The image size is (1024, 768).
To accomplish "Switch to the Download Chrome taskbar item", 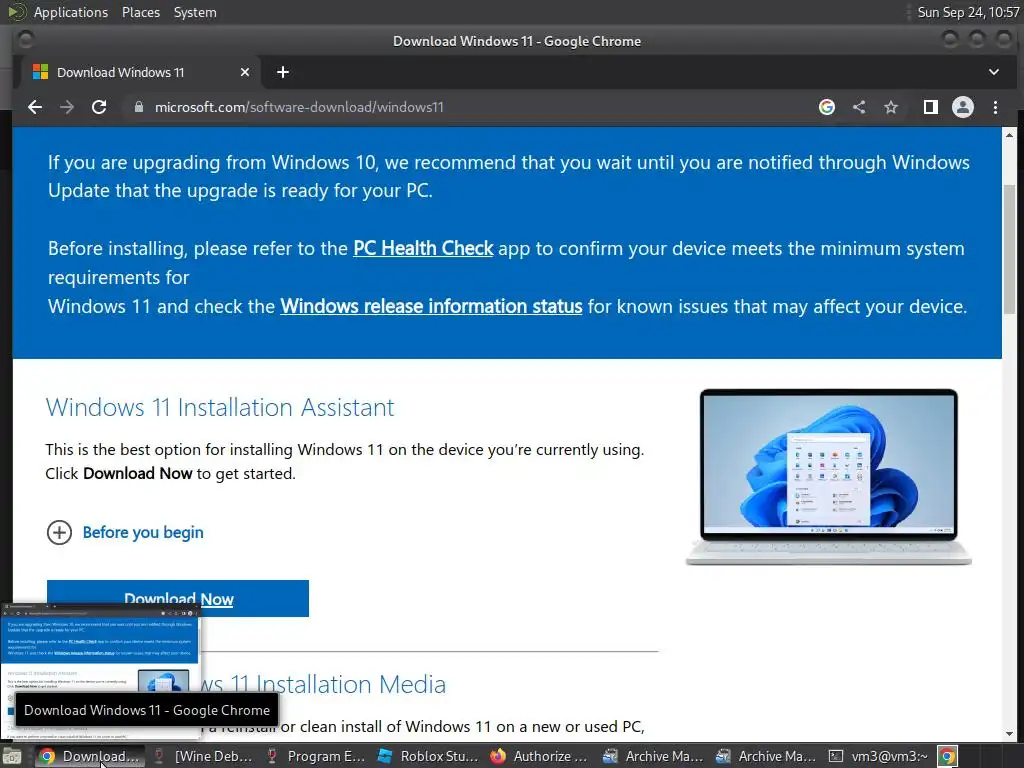I will pyautogui.click(x=89, y=756).
